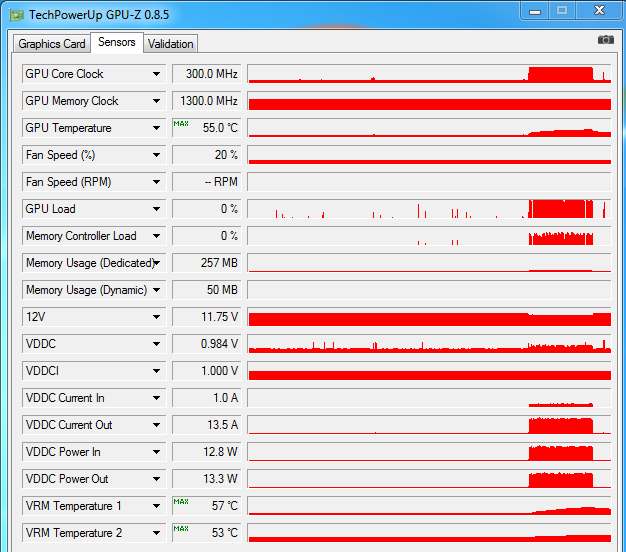Click the 0 % GPU Load value

click(207, 209)
